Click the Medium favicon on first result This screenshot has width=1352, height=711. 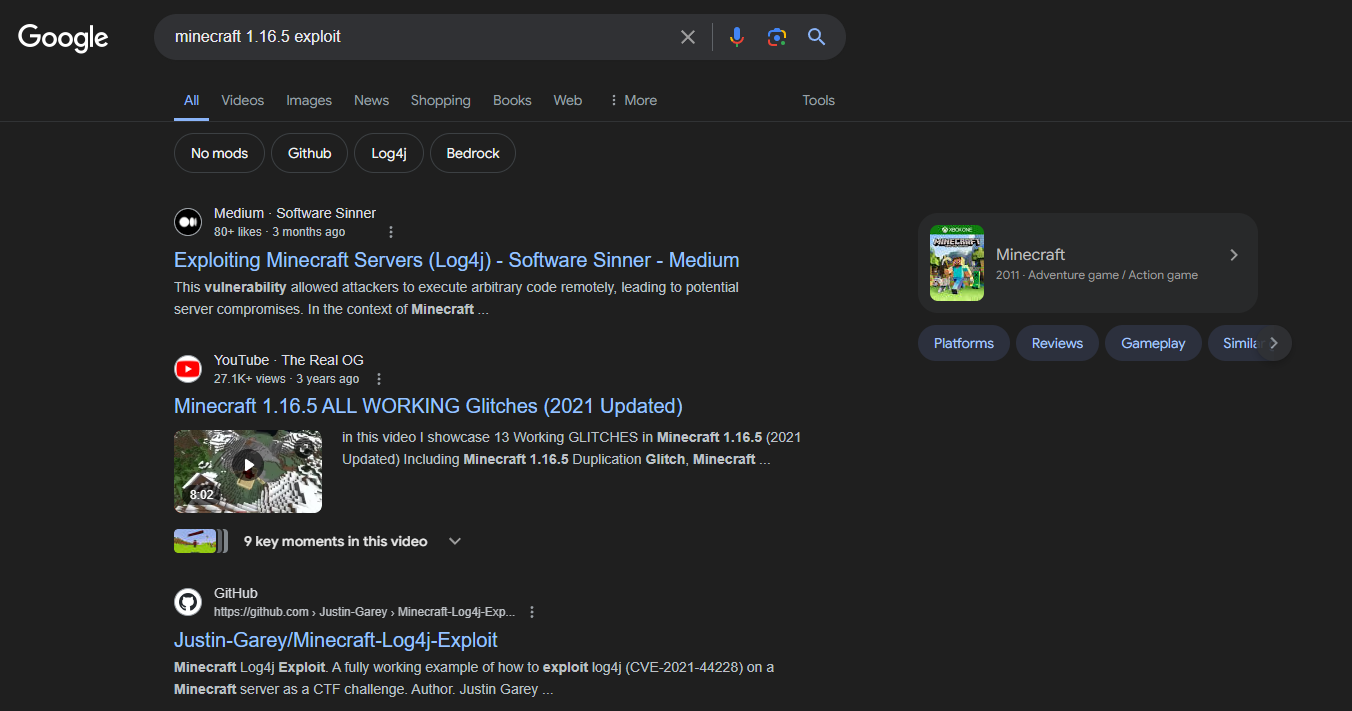(x=188, y=222)
